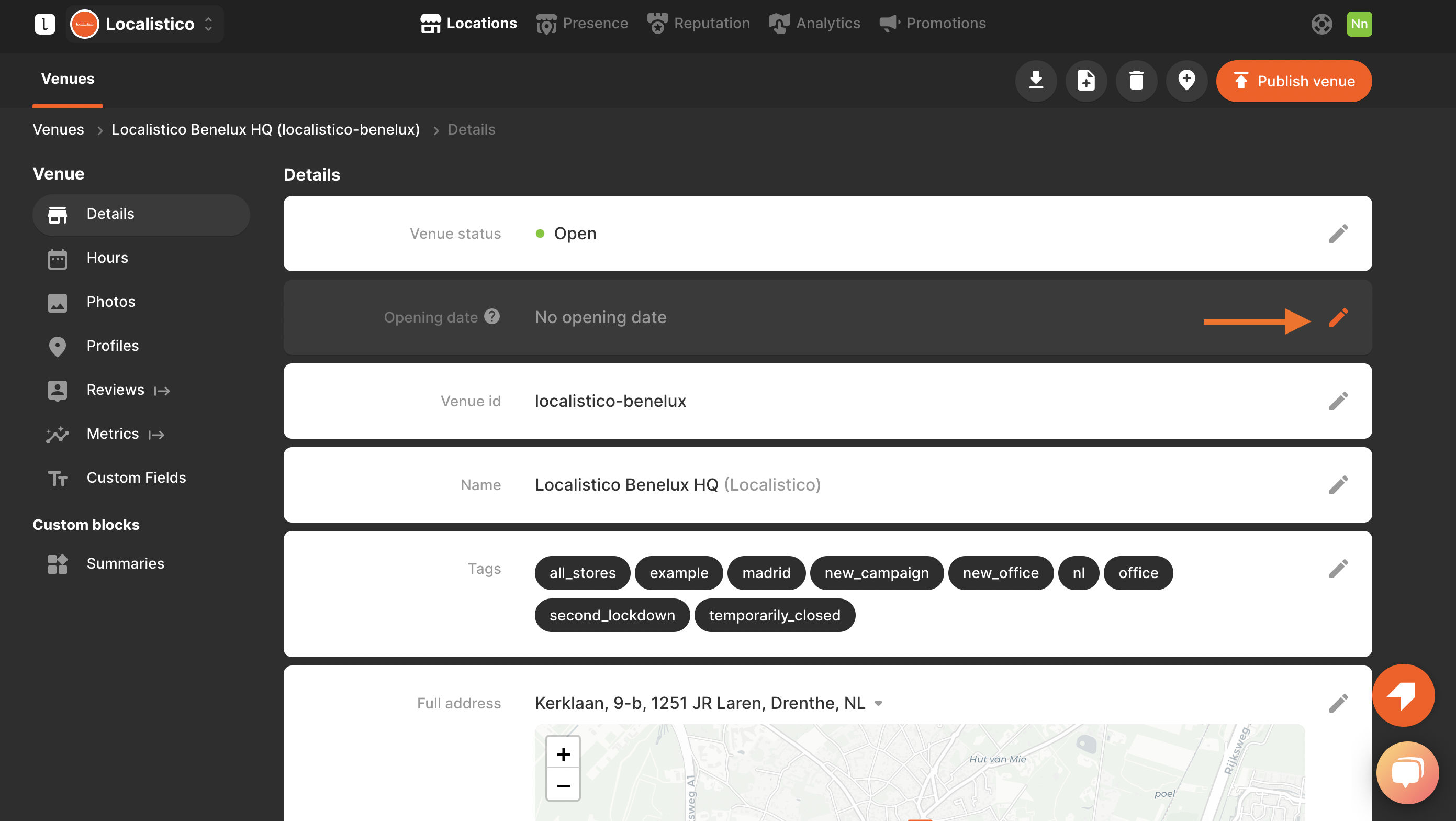Open Photos in venue sidebar
Image resolution: width=1456 pixels, height=821 pixels.
click(141, 302)
